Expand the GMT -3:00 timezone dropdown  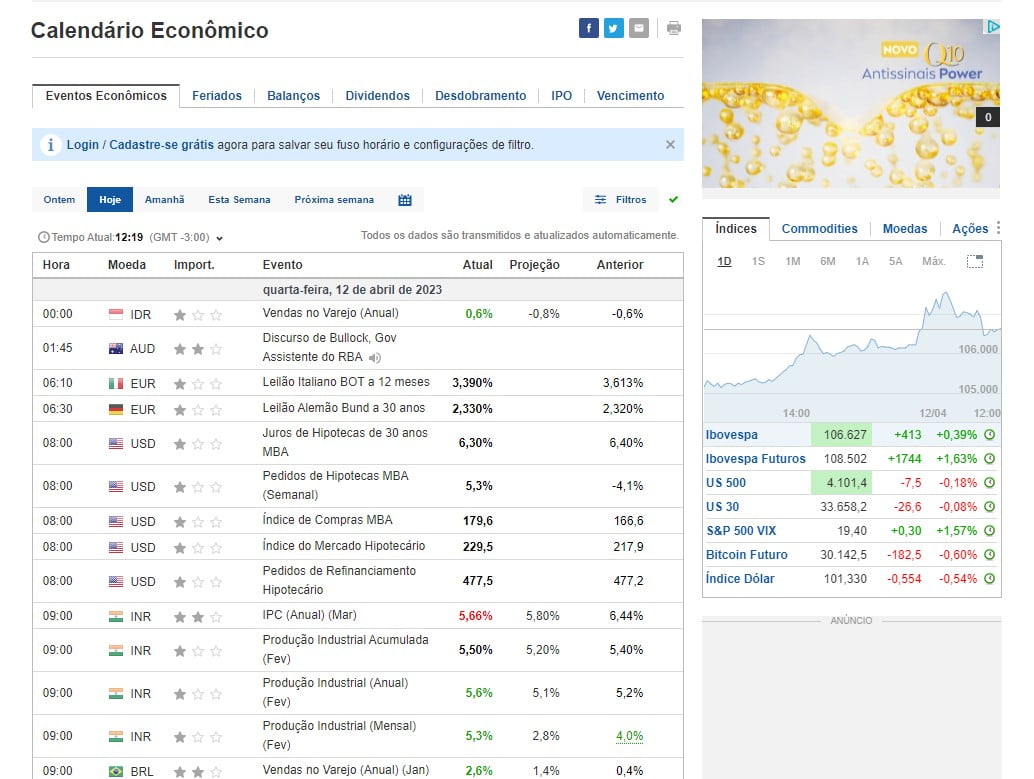[219, 238]
